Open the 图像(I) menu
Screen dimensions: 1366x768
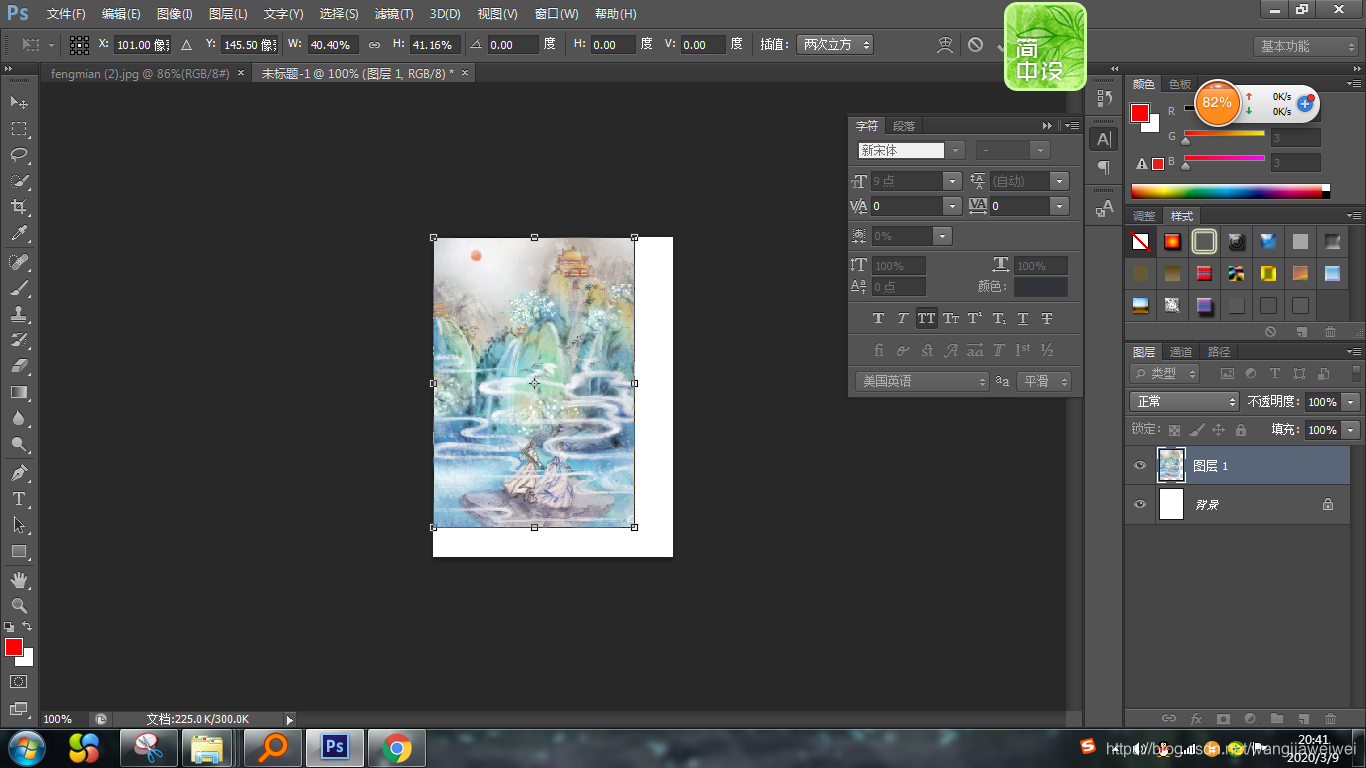pos(174,14)
